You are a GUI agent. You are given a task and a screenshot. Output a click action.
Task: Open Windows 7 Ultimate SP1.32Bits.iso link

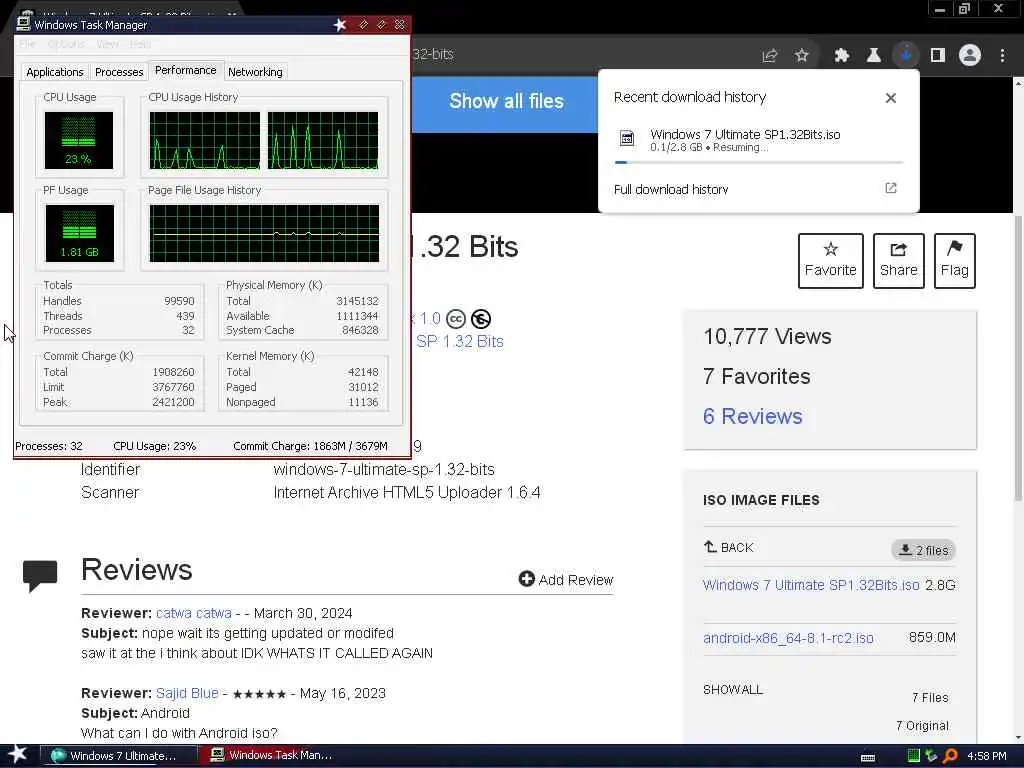click(x=811, y=584)
